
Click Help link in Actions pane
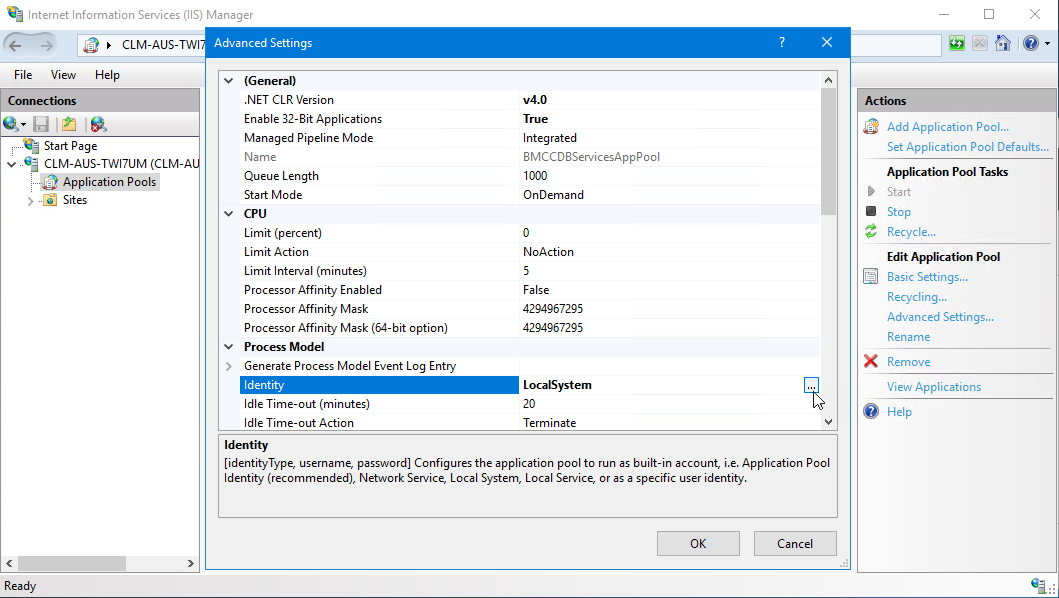(x=899, y=412)
